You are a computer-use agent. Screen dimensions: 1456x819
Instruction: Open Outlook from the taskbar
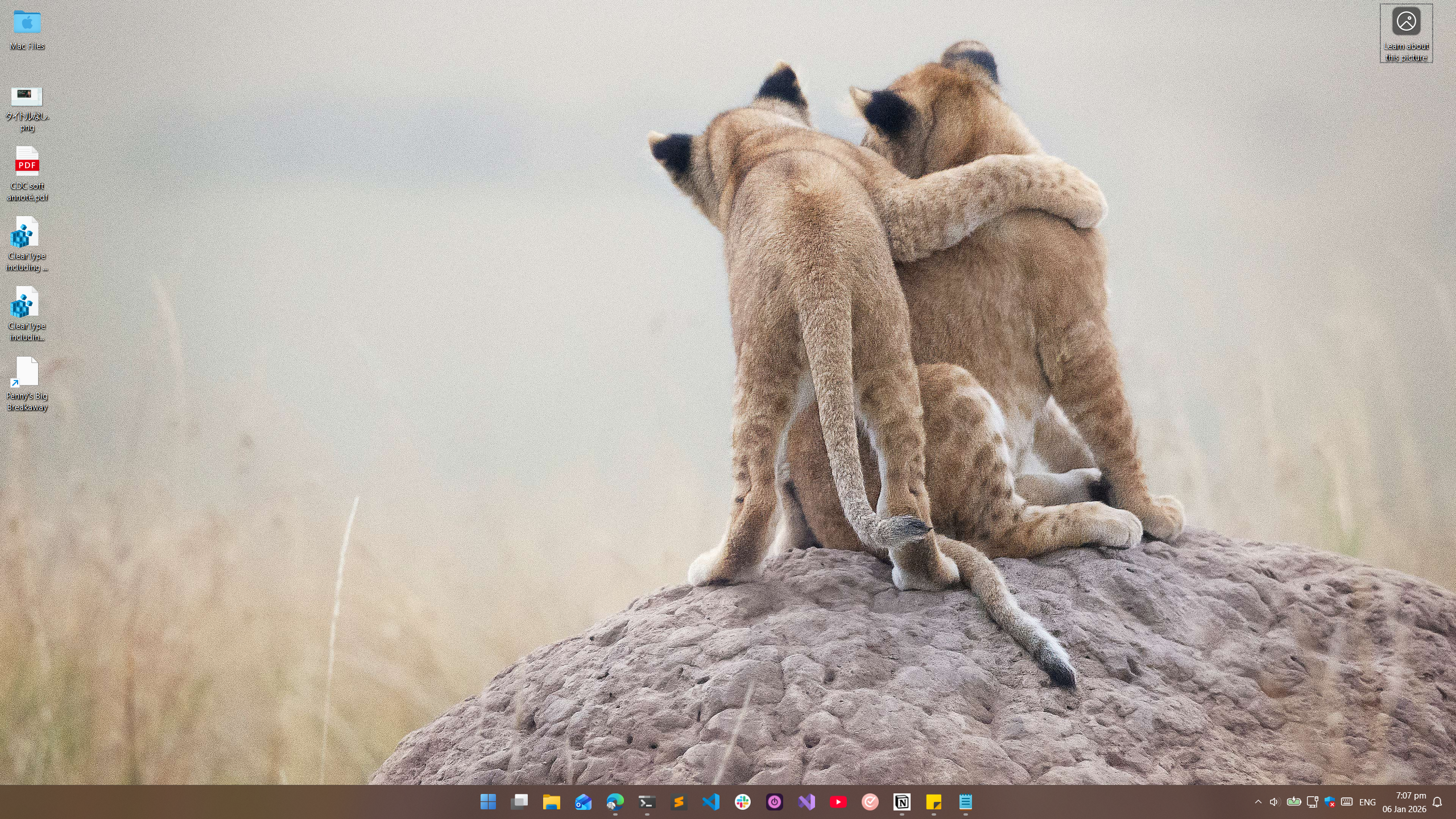coord(583,802)
